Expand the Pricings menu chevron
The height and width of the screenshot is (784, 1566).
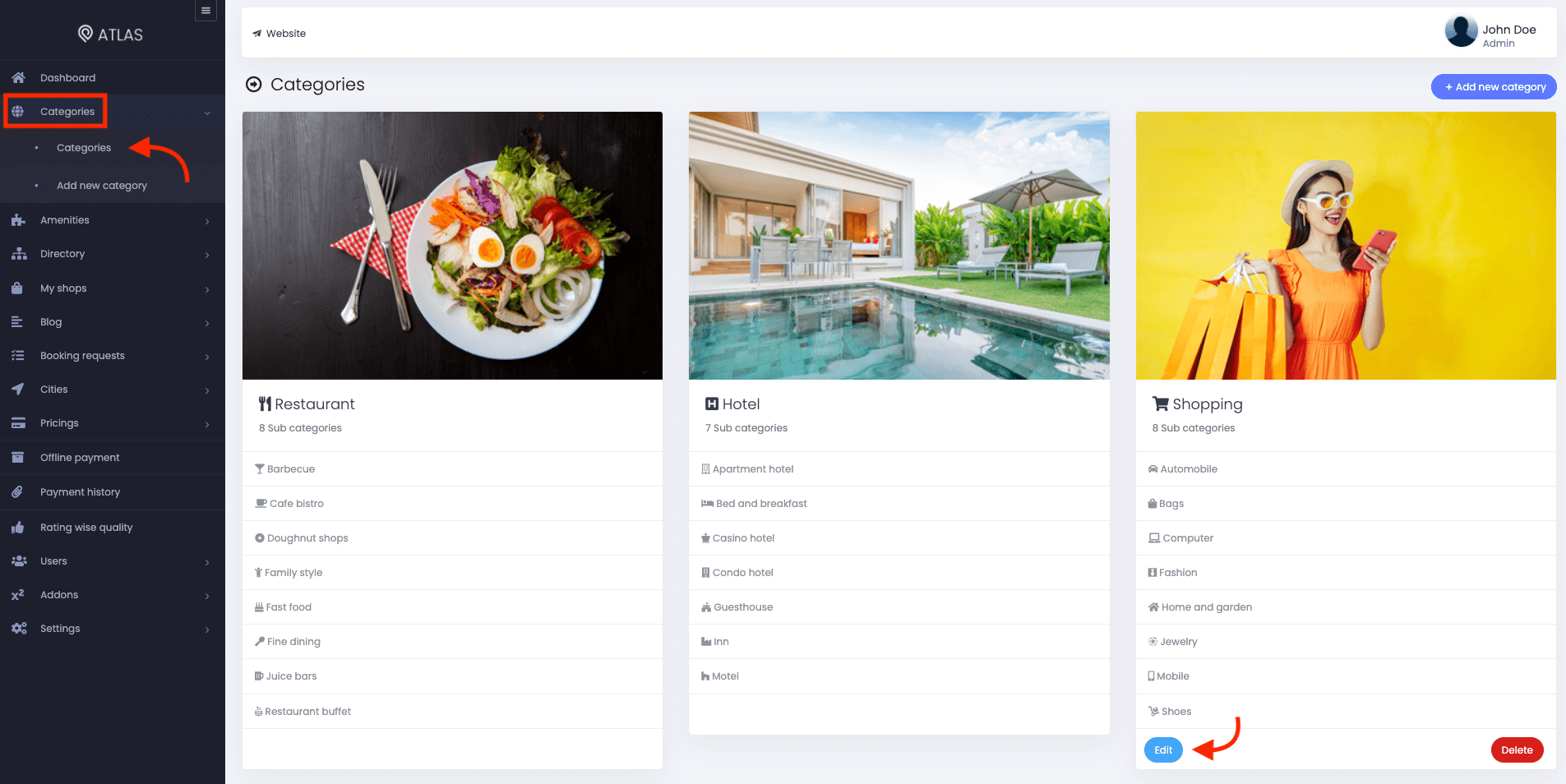click(207, 424)
